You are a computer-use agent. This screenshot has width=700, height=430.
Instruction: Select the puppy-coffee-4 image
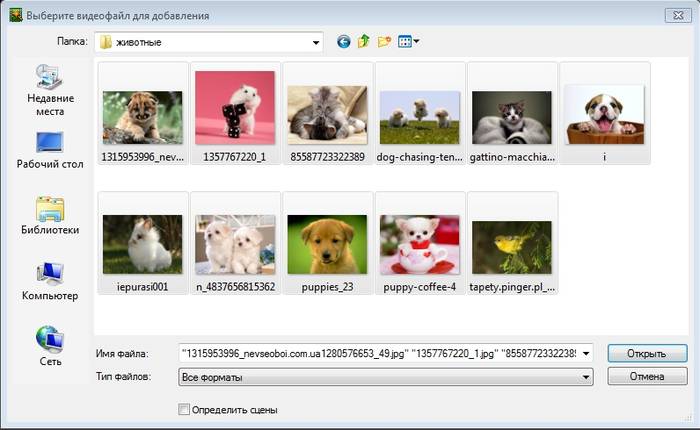click(419, 245)
